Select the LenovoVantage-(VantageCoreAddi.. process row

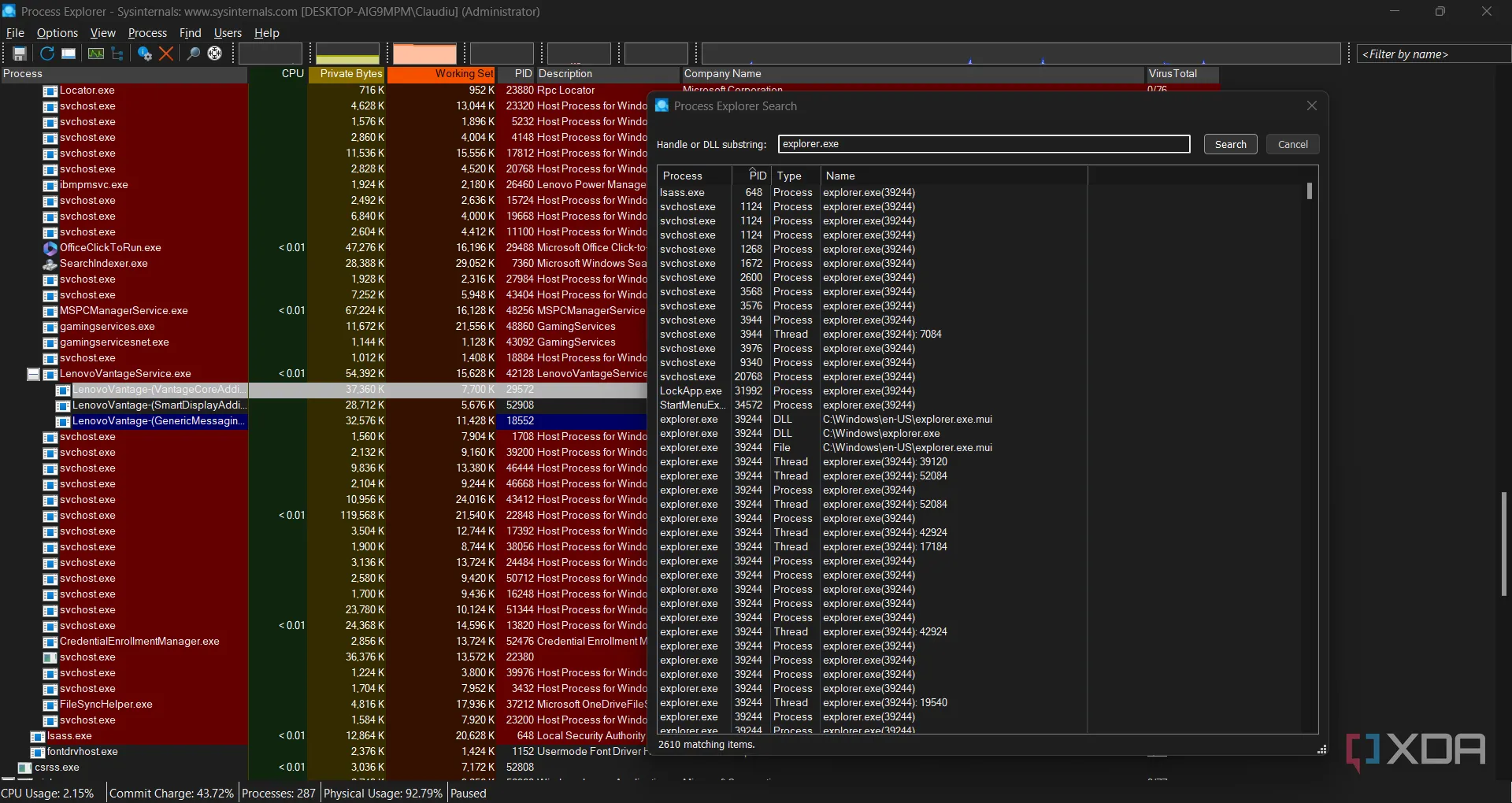tap(350, 390)
